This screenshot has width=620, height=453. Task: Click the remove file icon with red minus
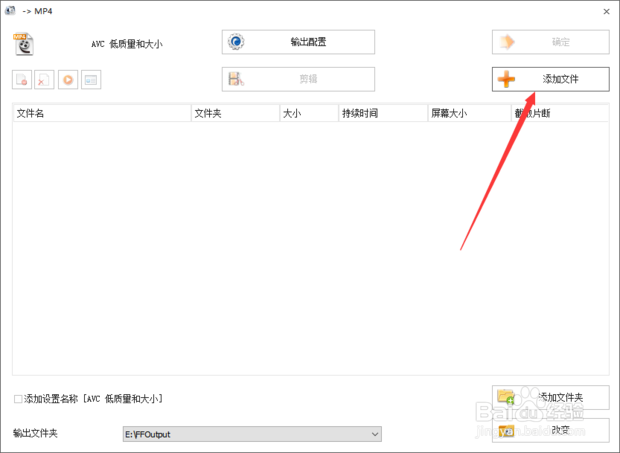pyautogui.click(x=22, y=80)
